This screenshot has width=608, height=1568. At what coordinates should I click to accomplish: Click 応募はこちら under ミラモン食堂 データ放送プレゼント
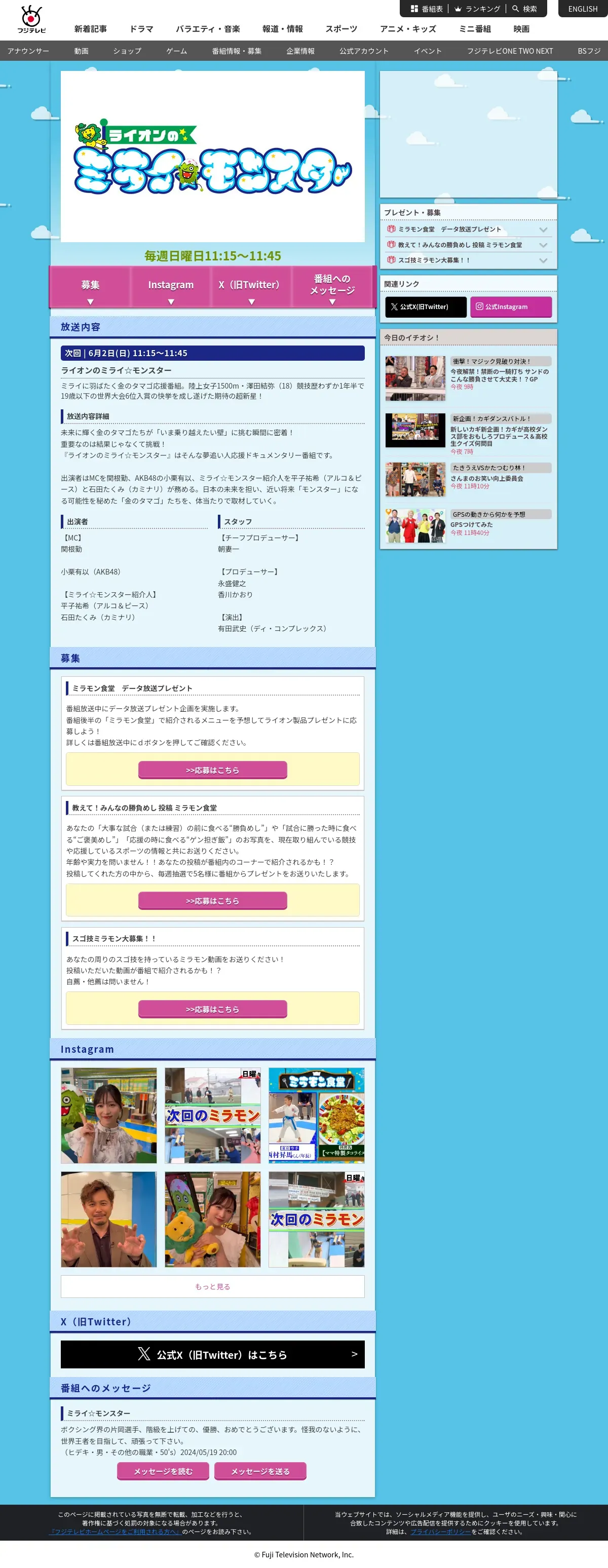[x=212, y=770]
